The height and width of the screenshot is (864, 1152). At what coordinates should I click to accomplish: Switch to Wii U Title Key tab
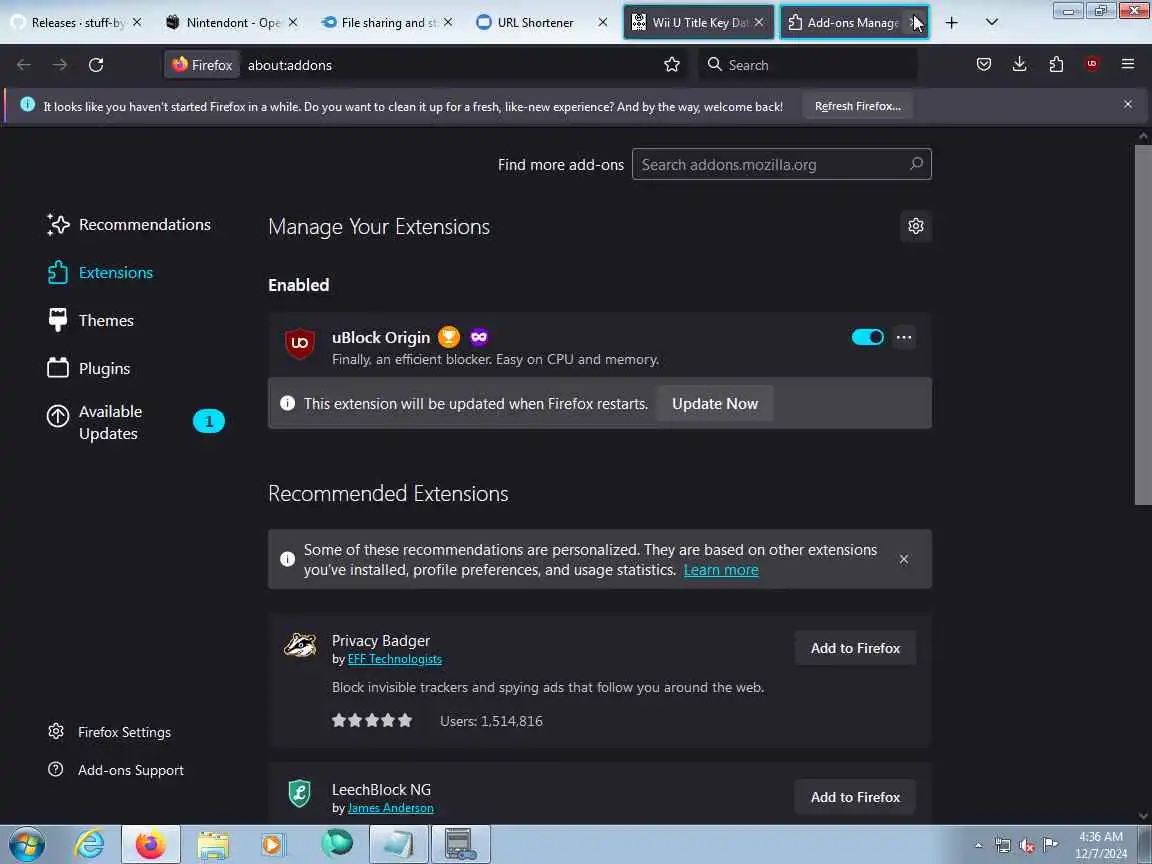click(699, 23)
